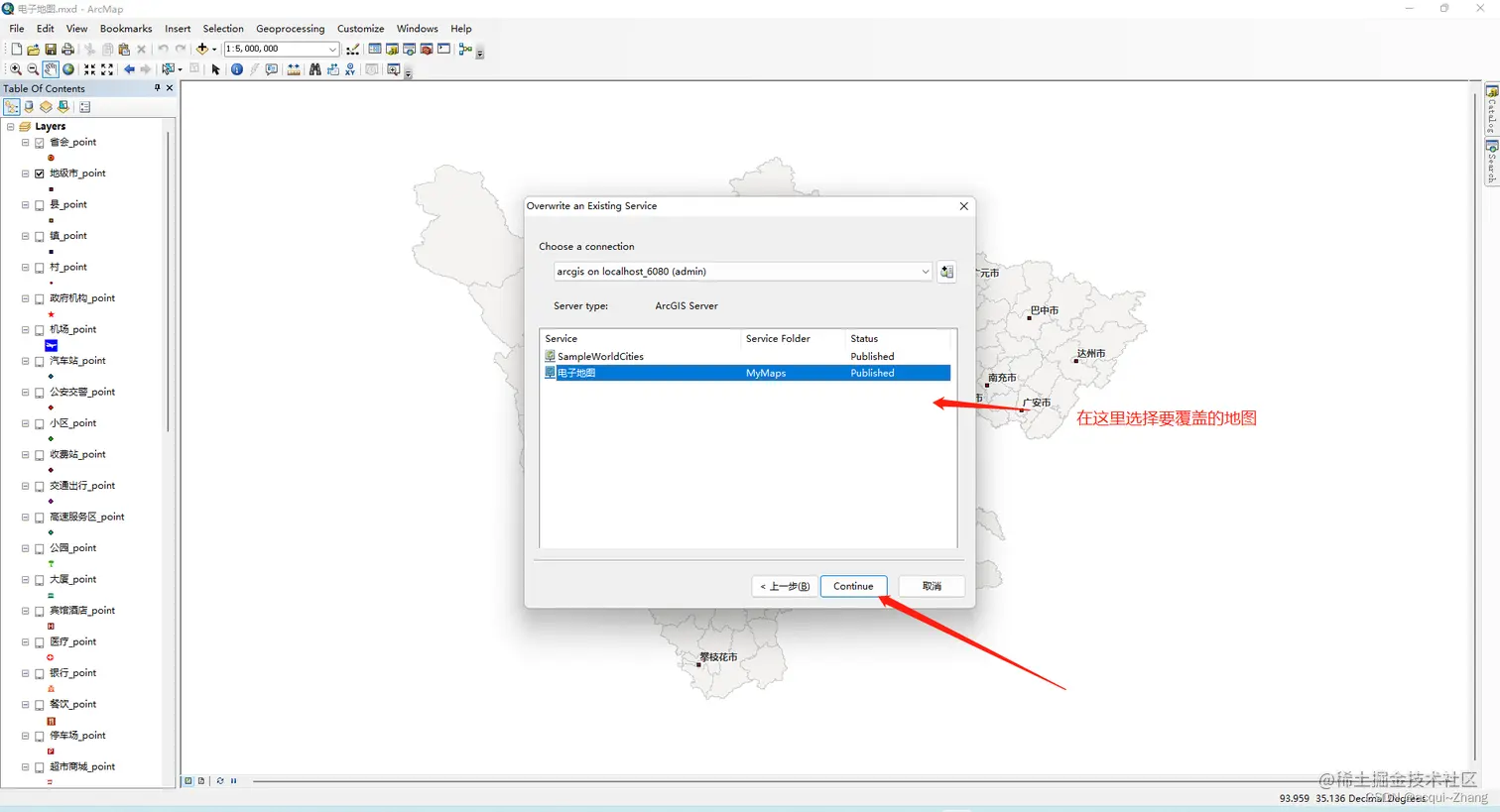Enable the 汽车站_point layer
This screenshot has width=1500, height=812.
[40, 361]
